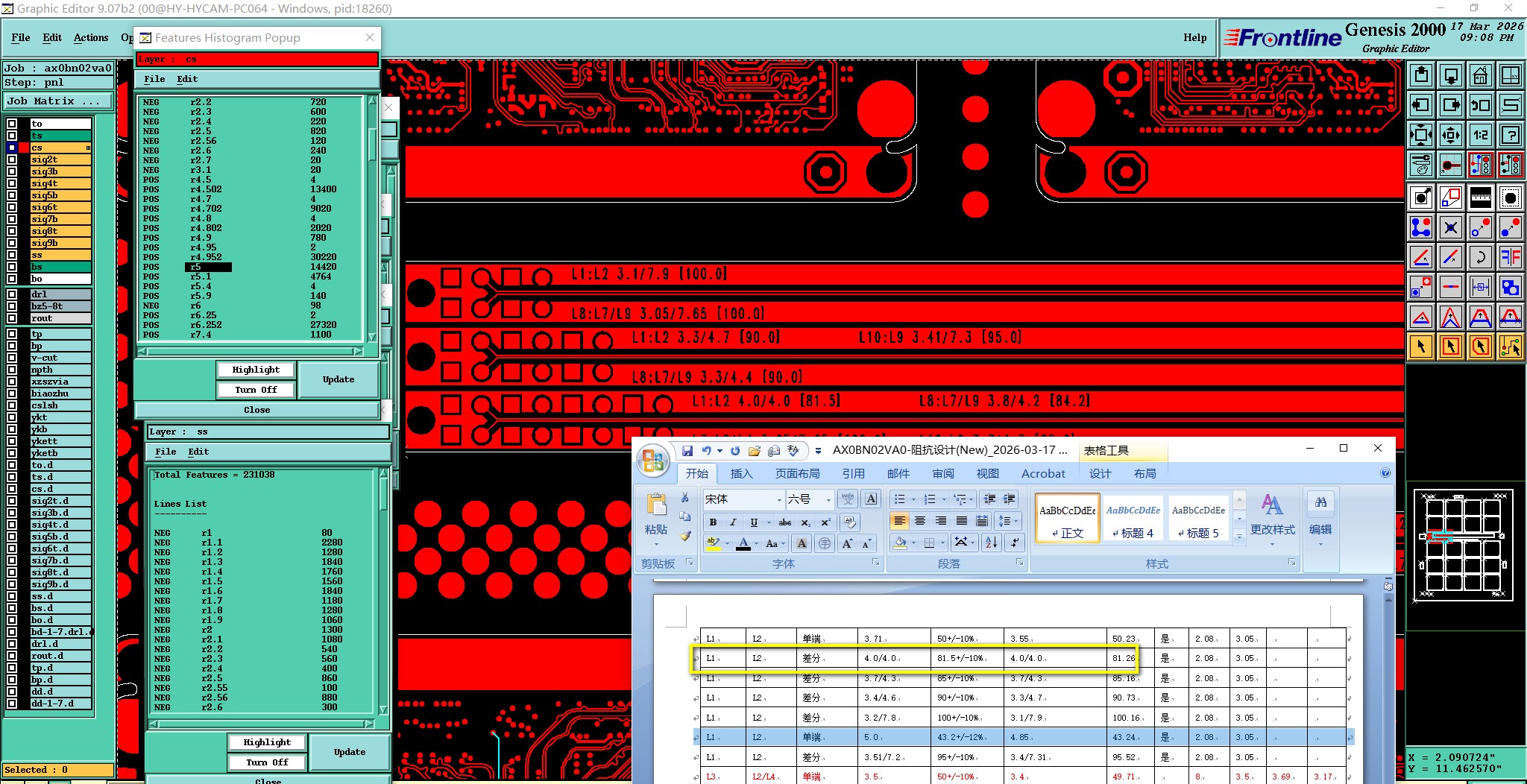Click the wrench and palette settings icon
The width and height of the screenshot is (1527, 784).
click(x=1421, y=165)
